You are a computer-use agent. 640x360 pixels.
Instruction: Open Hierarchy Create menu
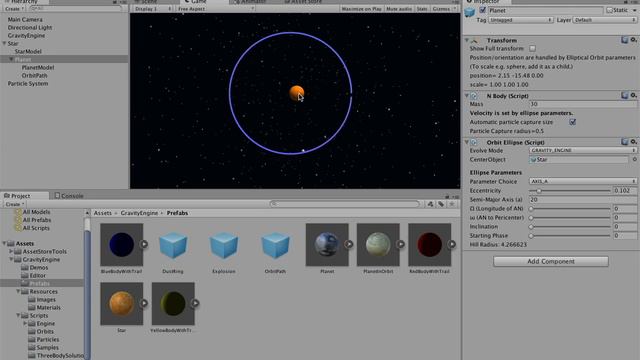15,9
